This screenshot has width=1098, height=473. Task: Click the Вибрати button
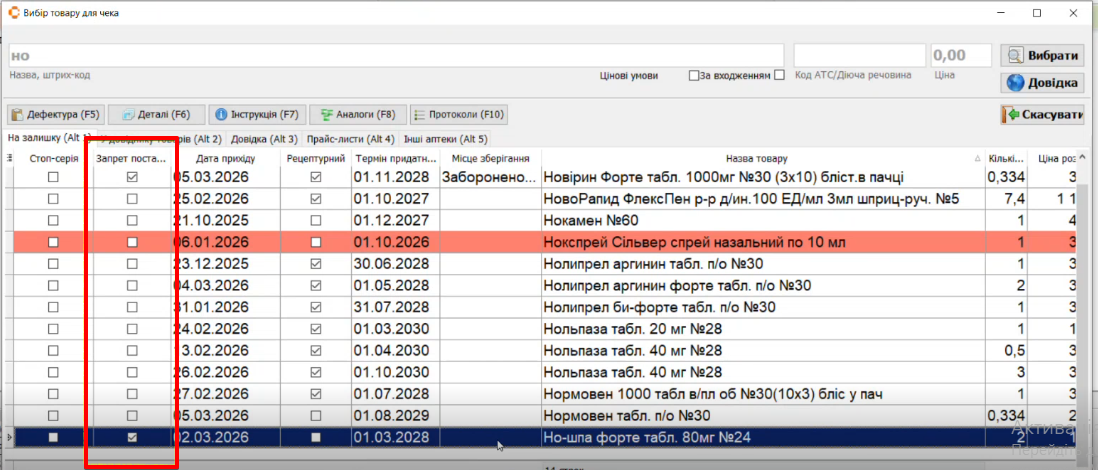coord(1041,56)
